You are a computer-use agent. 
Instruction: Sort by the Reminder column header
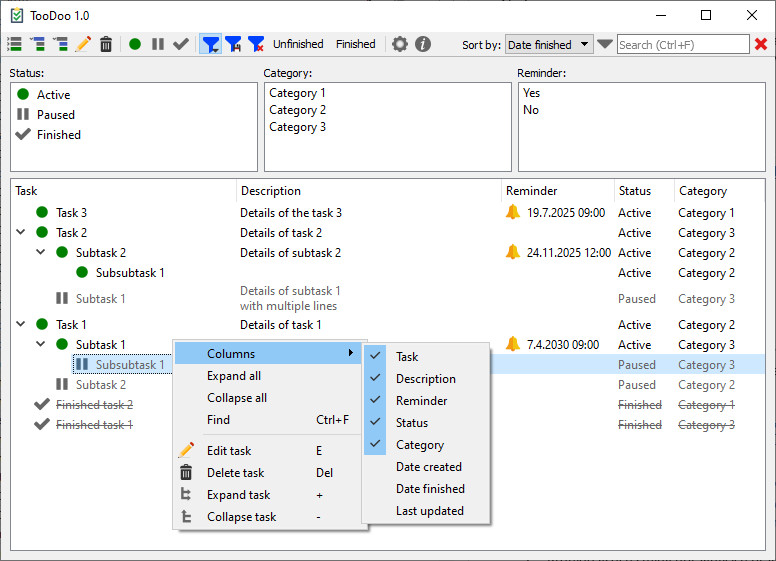click(558, 190)
